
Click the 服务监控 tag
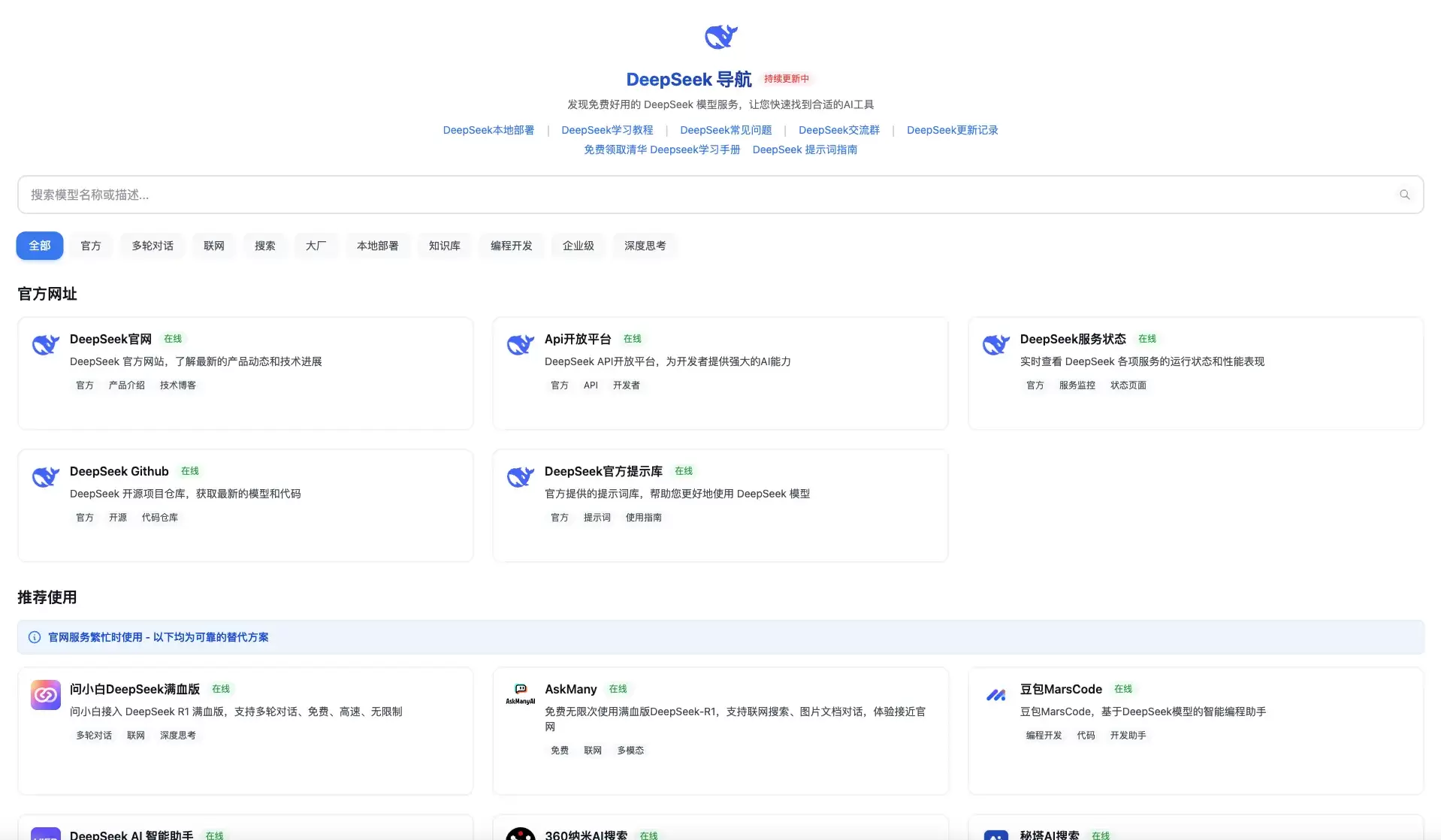click(x=1077, y=385)
